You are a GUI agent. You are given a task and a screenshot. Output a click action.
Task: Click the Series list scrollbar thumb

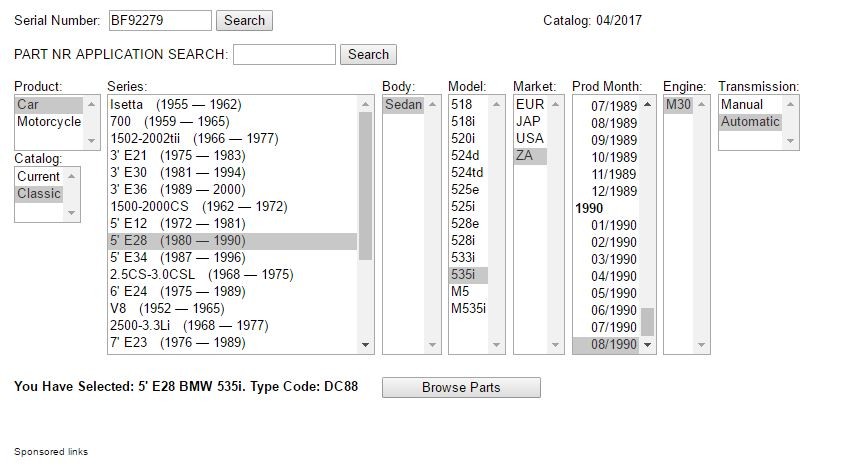(365, 186)
